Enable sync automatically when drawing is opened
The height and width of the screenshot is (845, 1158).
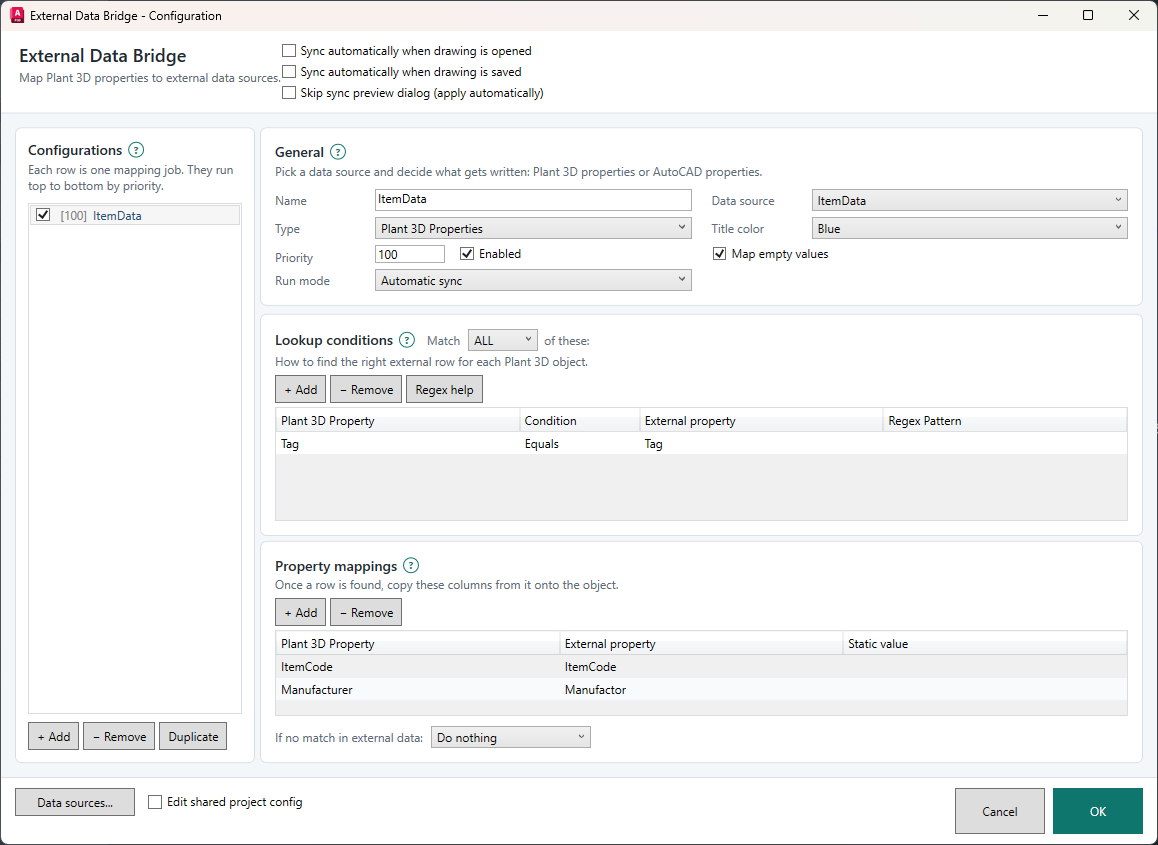(289, 51)
